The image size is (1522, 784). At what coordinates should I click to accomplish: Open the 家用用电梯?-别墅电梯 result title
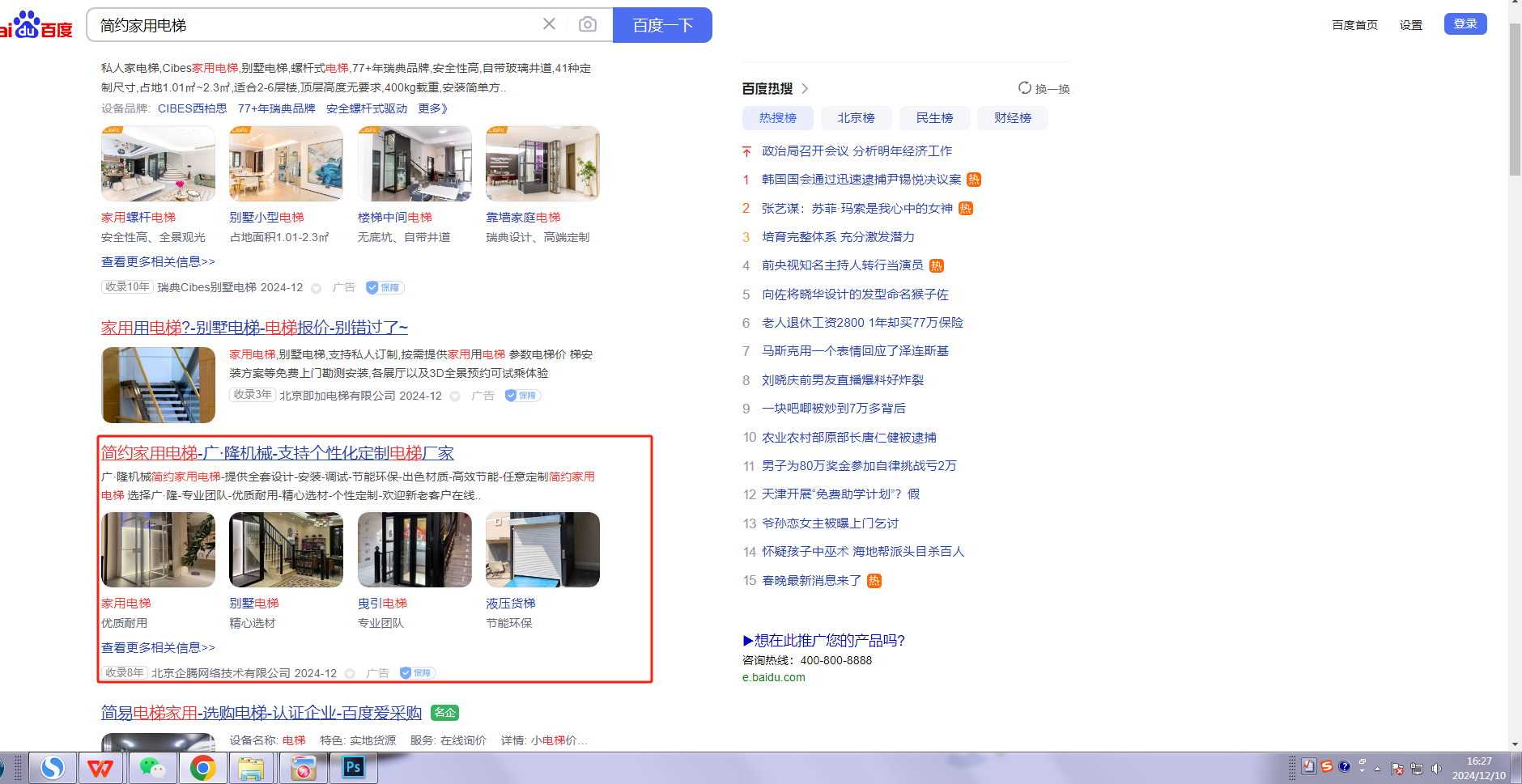[254, 328]
